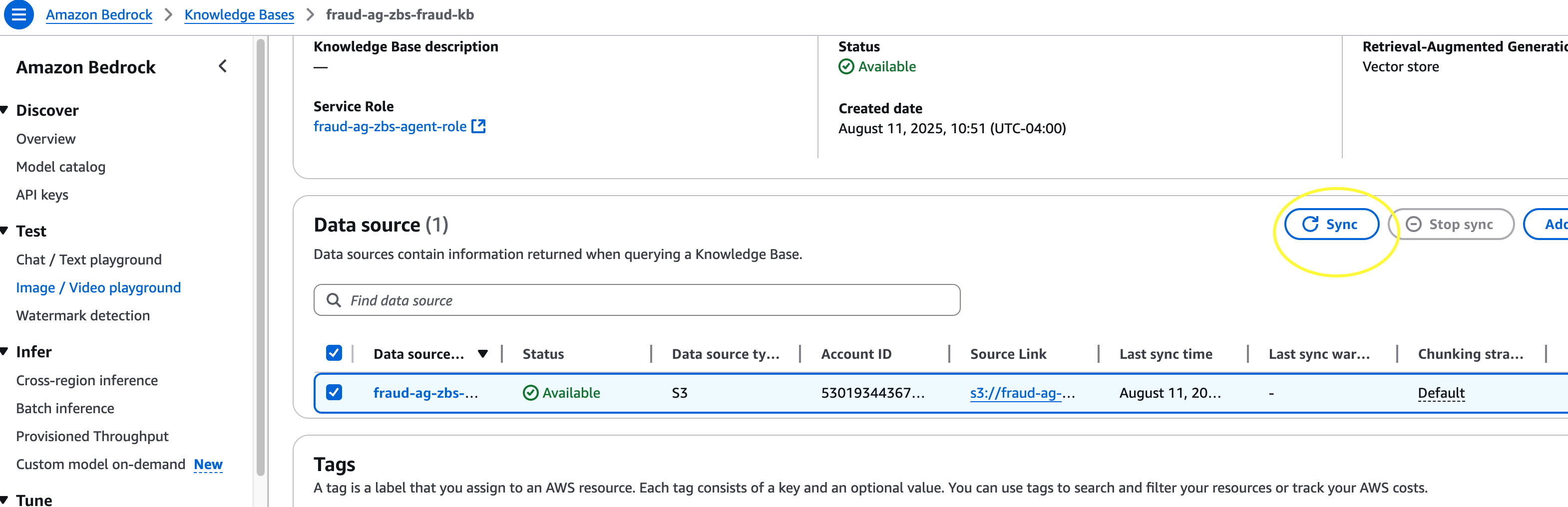Click the Stop sync button

point(1451,225)
